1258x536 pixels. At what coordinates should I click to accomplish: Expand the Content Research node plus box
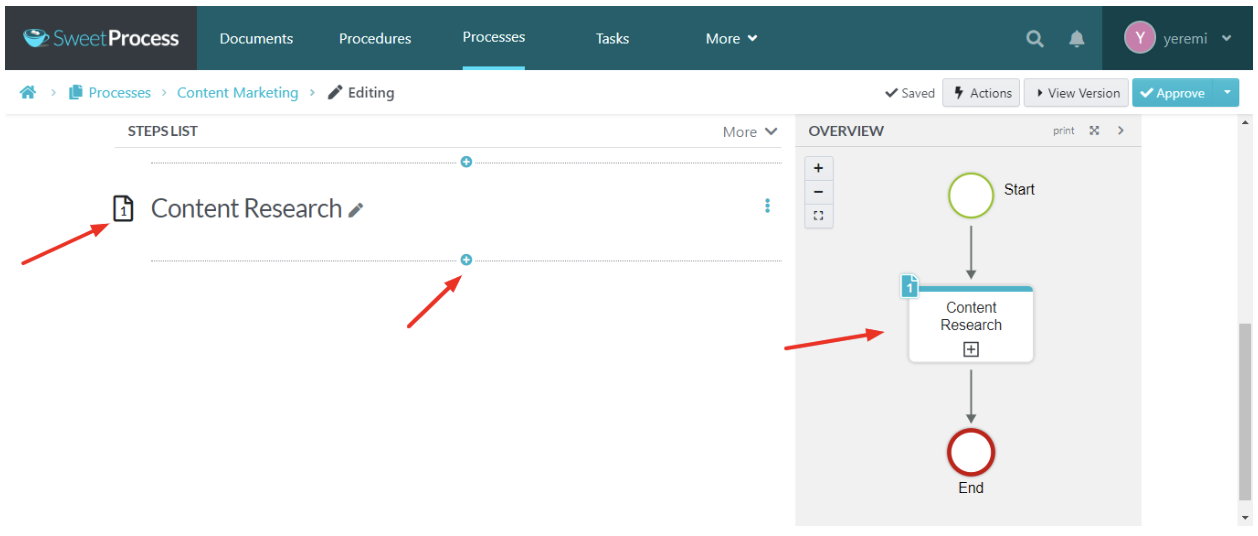point(970,349)
